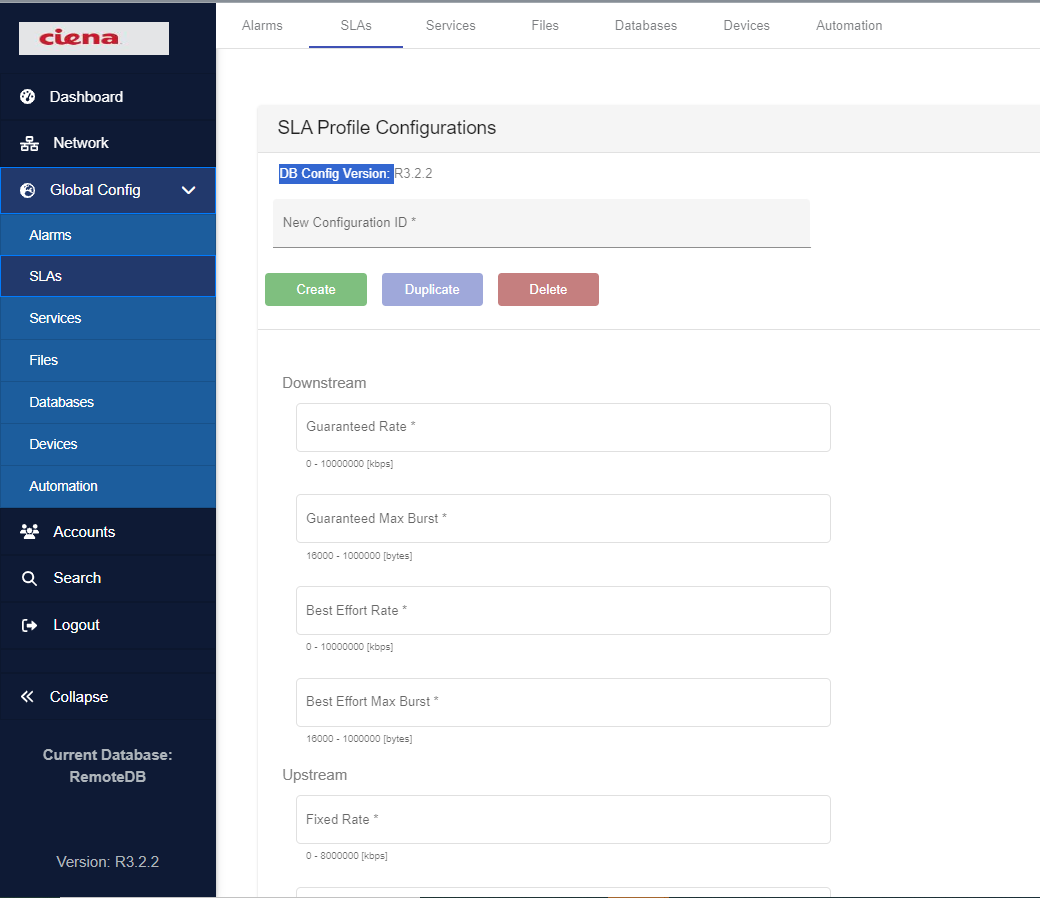Viewport: 1040px width, 898px height.
Task: Open Services submenu in sidebar
Action: point(108,318)
